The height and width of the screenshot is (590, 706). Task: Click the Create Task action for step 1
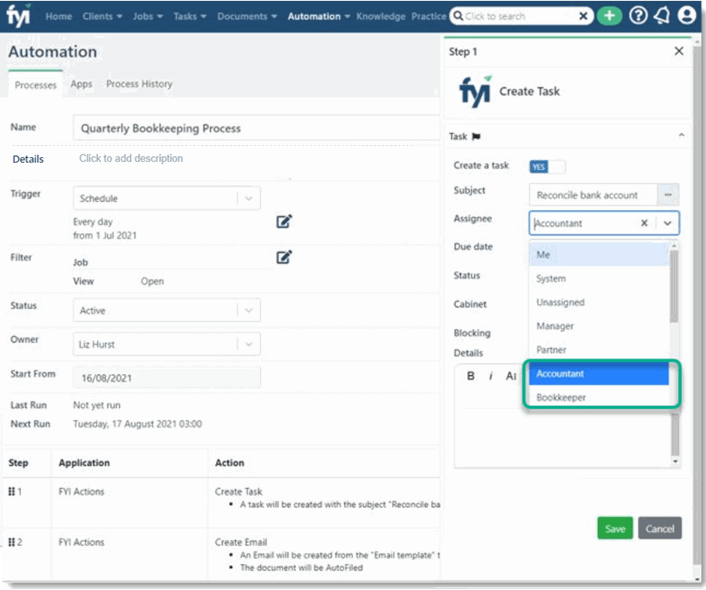point(238,491)
